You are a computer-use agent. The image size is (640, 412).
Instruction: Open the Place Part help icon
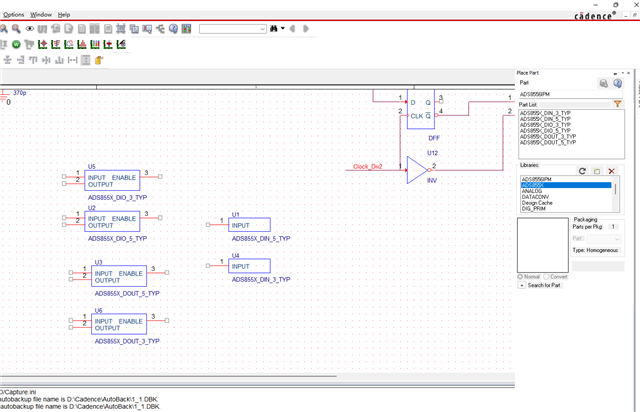(x=618, y=83)
